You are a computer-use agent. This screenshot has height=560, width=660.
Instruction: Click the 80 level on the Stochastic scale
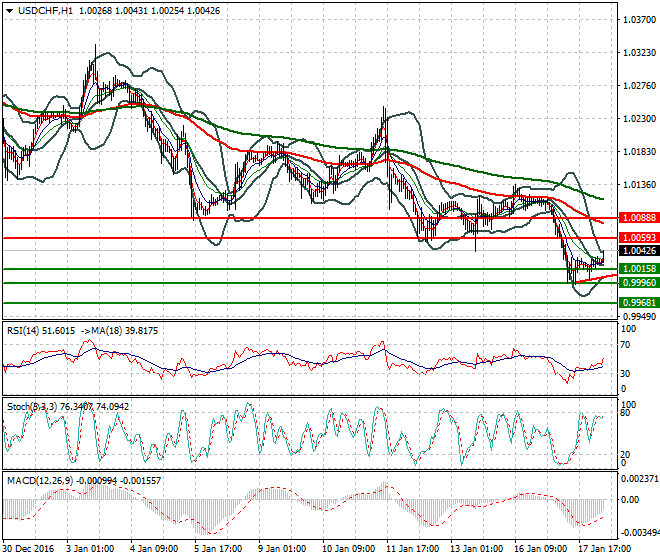[627, 412]
